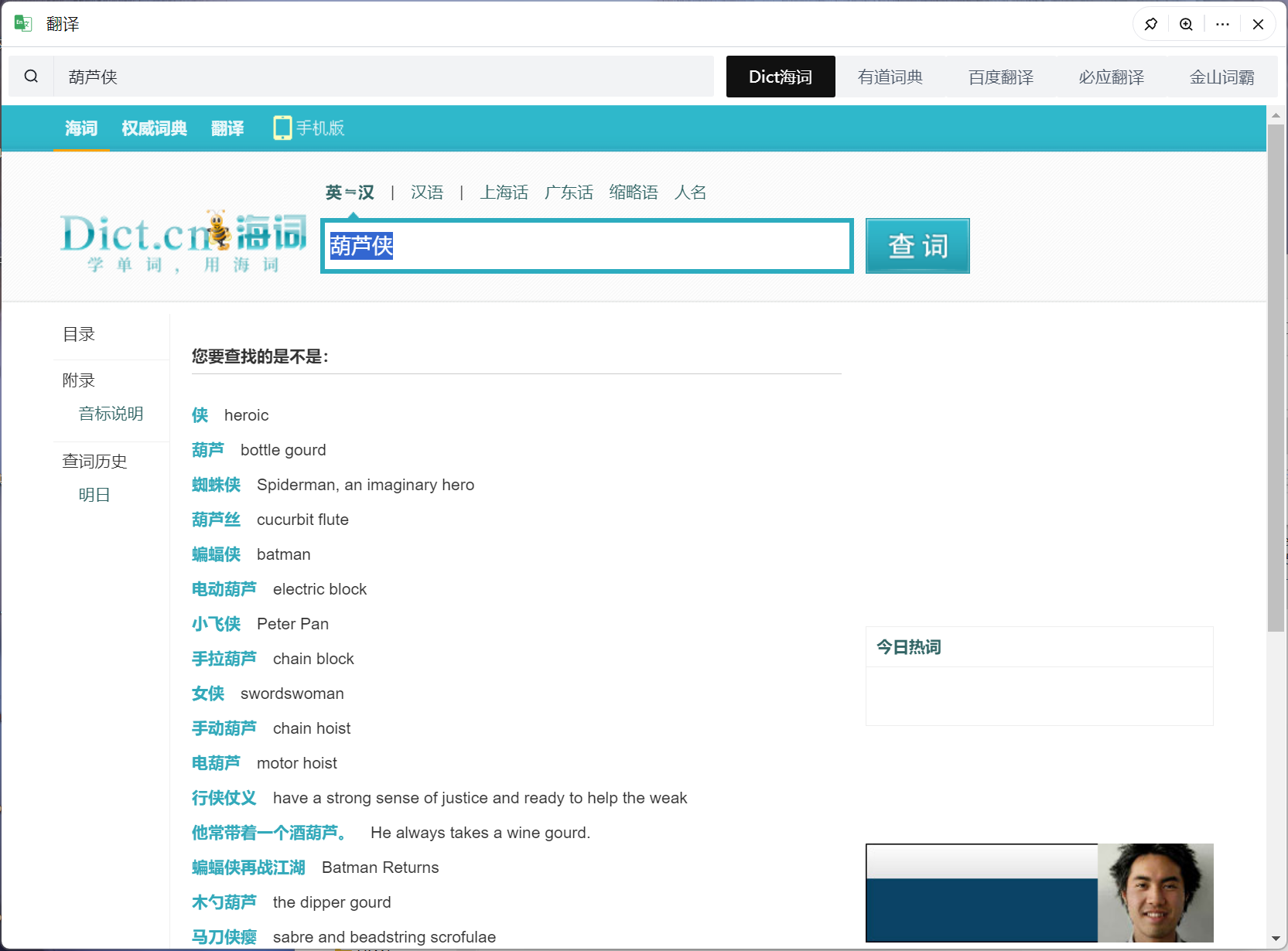Open the suggestion 葫芦 bottle gourd
This screenshot has width=1288, height=951.
point(208,450)
